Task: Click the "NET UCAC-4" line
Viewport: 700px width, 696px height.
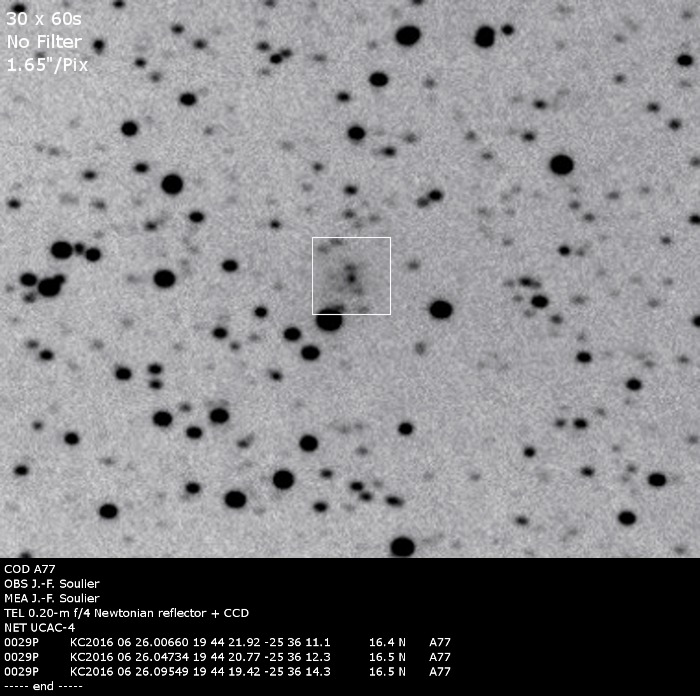Action: pyautogui.click(x=39, y=628)
